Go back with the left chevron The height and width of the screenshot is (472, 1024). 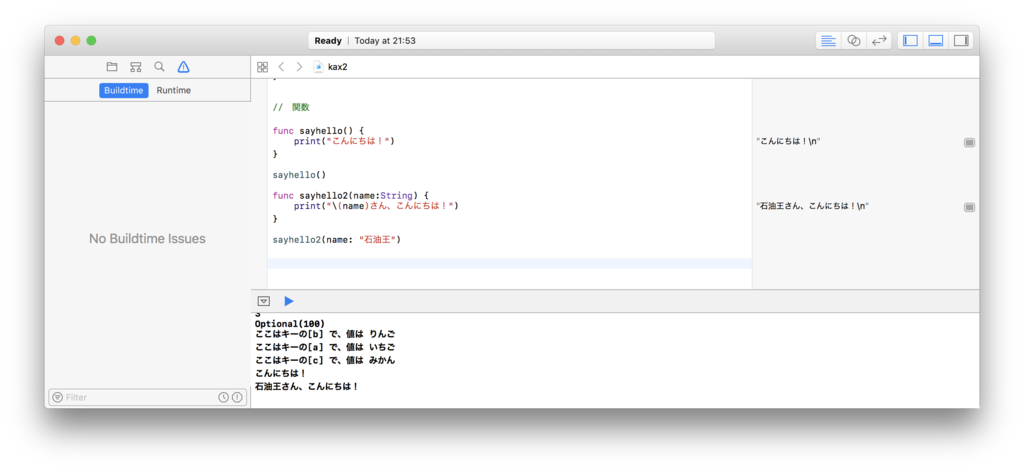point(281,67)
